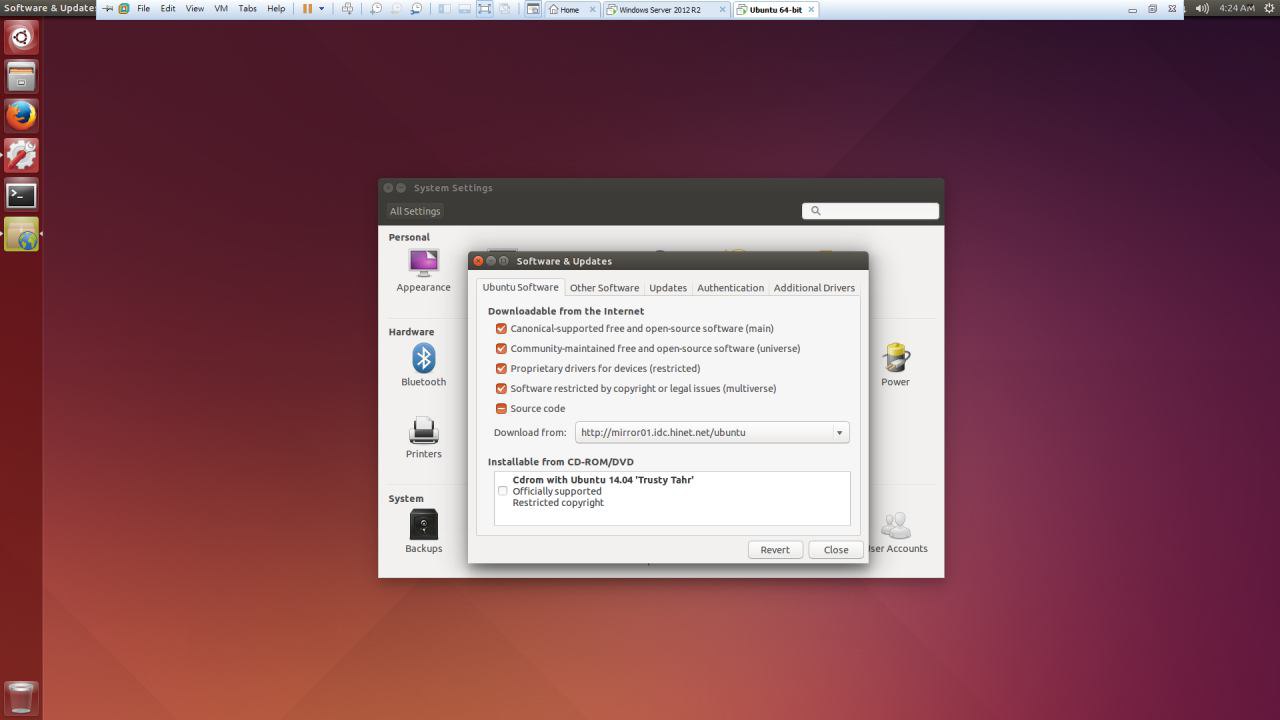
Task: Open the Ubuntu Dash home launcher
Action: 21,38
